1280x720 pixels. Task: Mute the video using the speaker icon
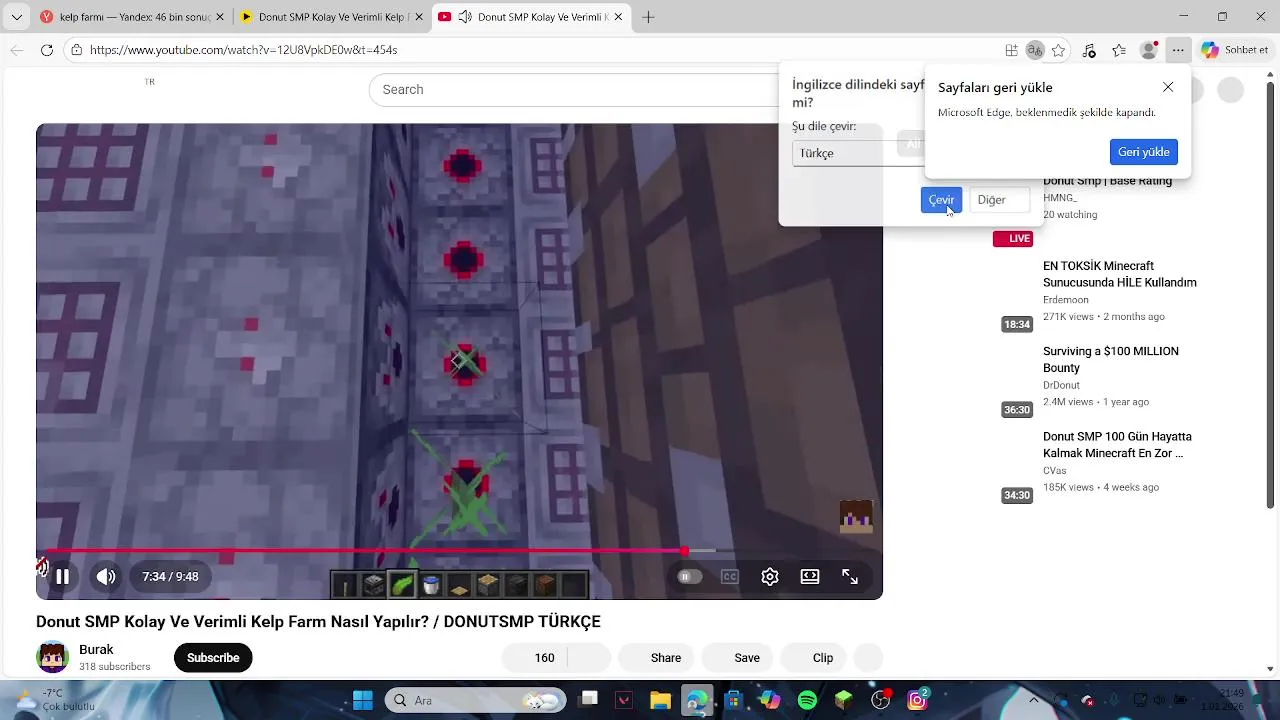click(106, 577)
